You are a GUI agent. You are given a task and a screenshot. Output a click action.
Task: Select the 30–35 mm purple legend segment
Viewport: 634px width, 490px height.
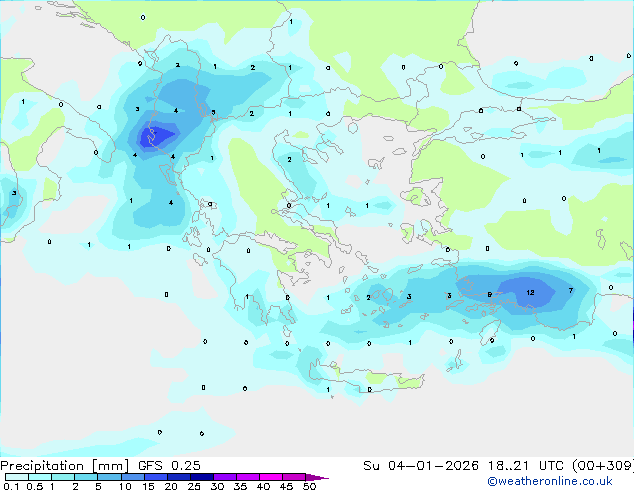pos(224,477)
